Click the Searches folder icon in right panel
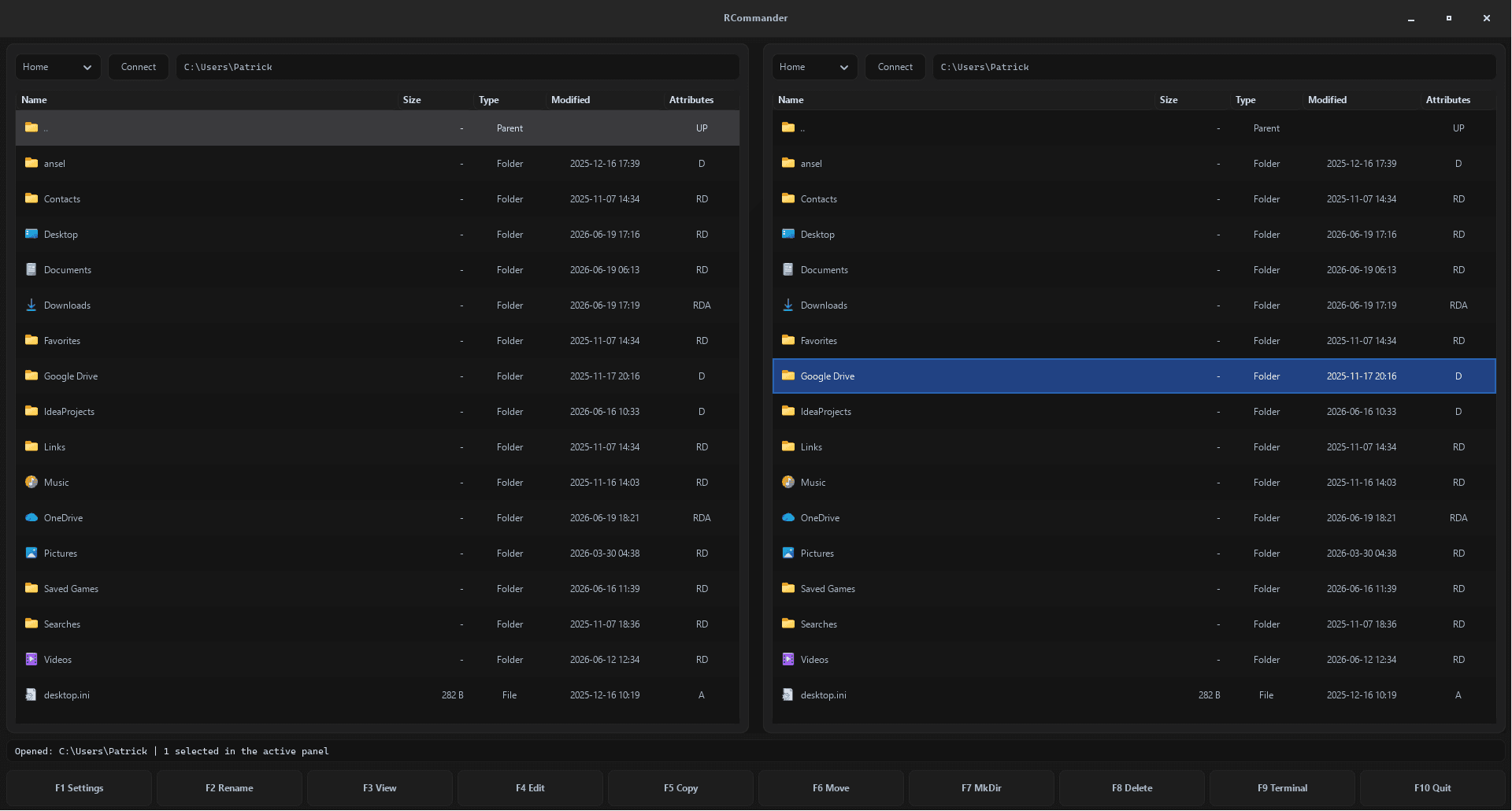The width and height of the screenshot is (1512, 811). click(788, 624)
